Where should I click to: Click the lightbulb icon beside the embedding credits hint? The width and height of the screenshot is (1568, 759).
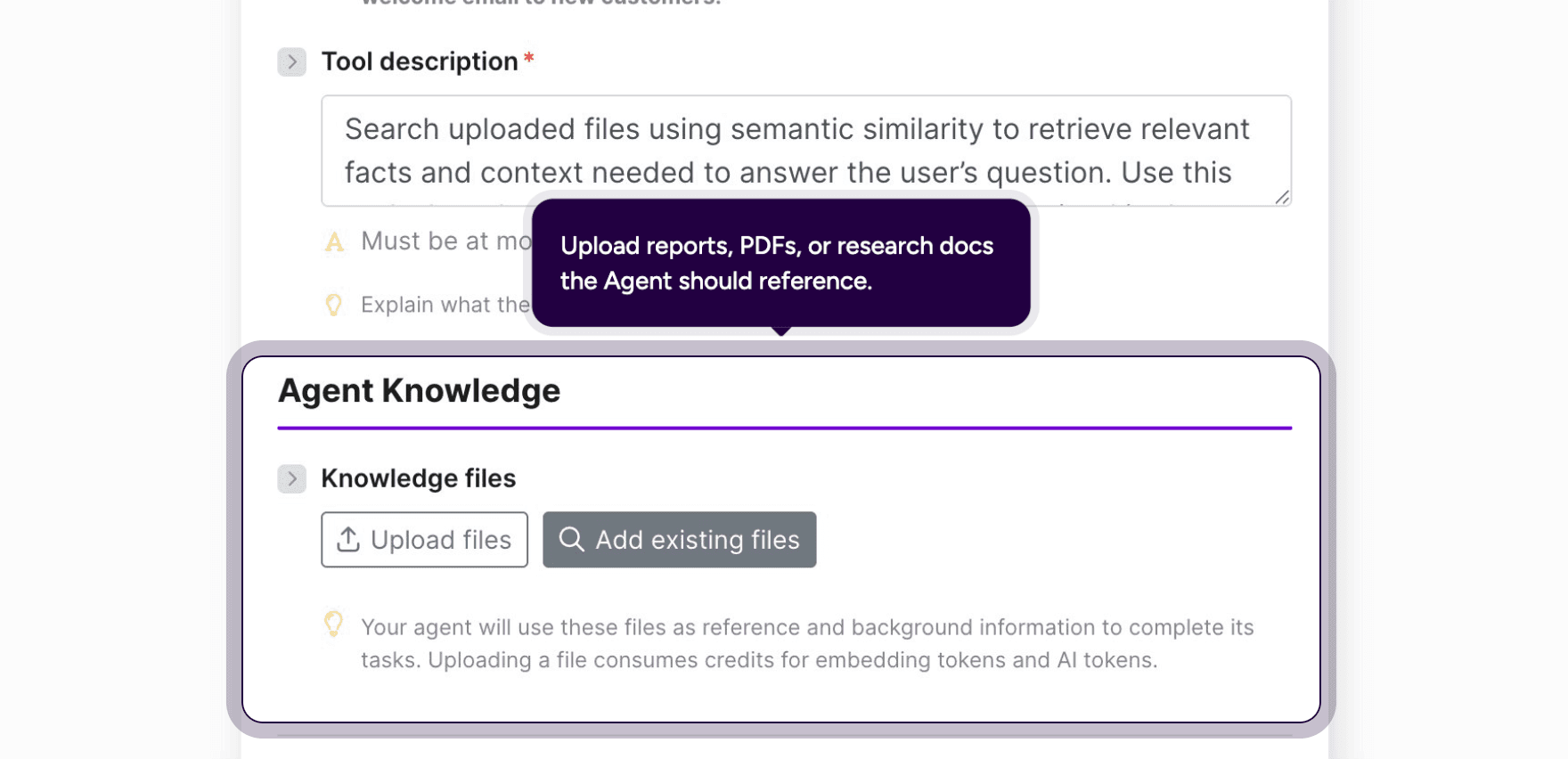pyautogui.click(x=333, y=624)
